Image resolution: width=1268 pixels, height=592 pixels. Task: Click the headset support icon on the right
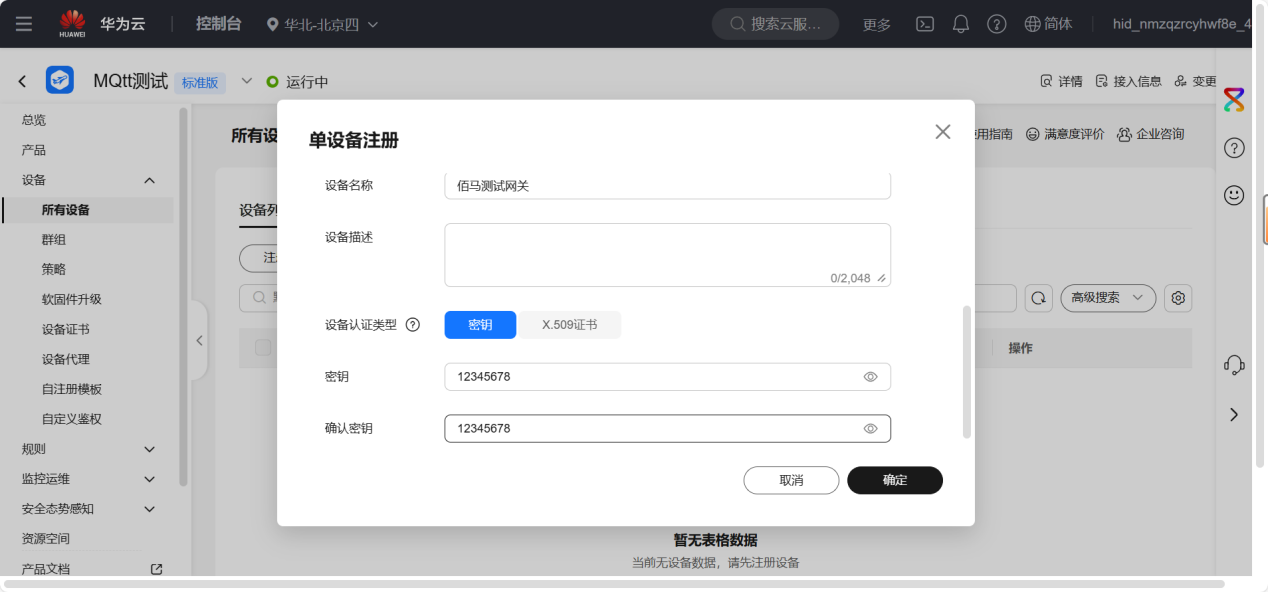click(x=1233, y=367)
